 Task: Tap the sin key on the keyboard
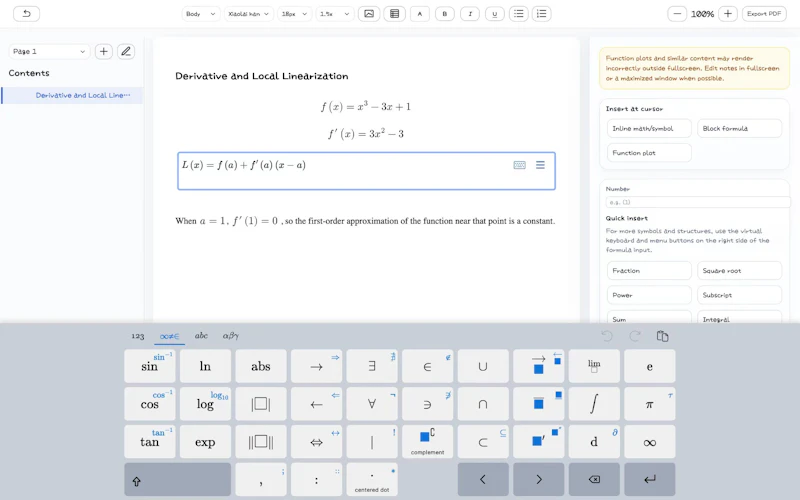[x=149, y=366]
